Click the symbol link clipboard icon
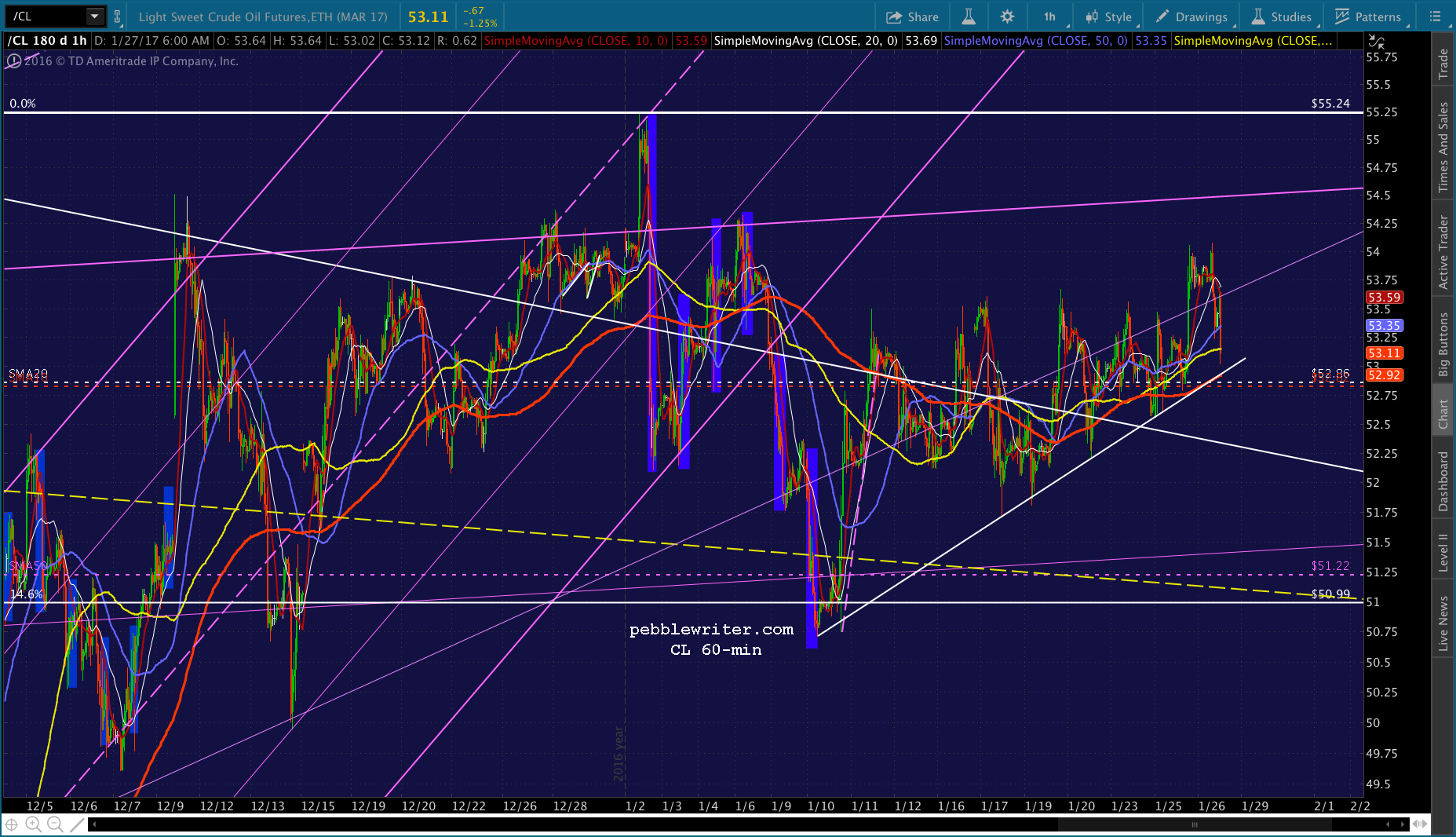The width and height of the screenshot is (1456, 837). 118,16
